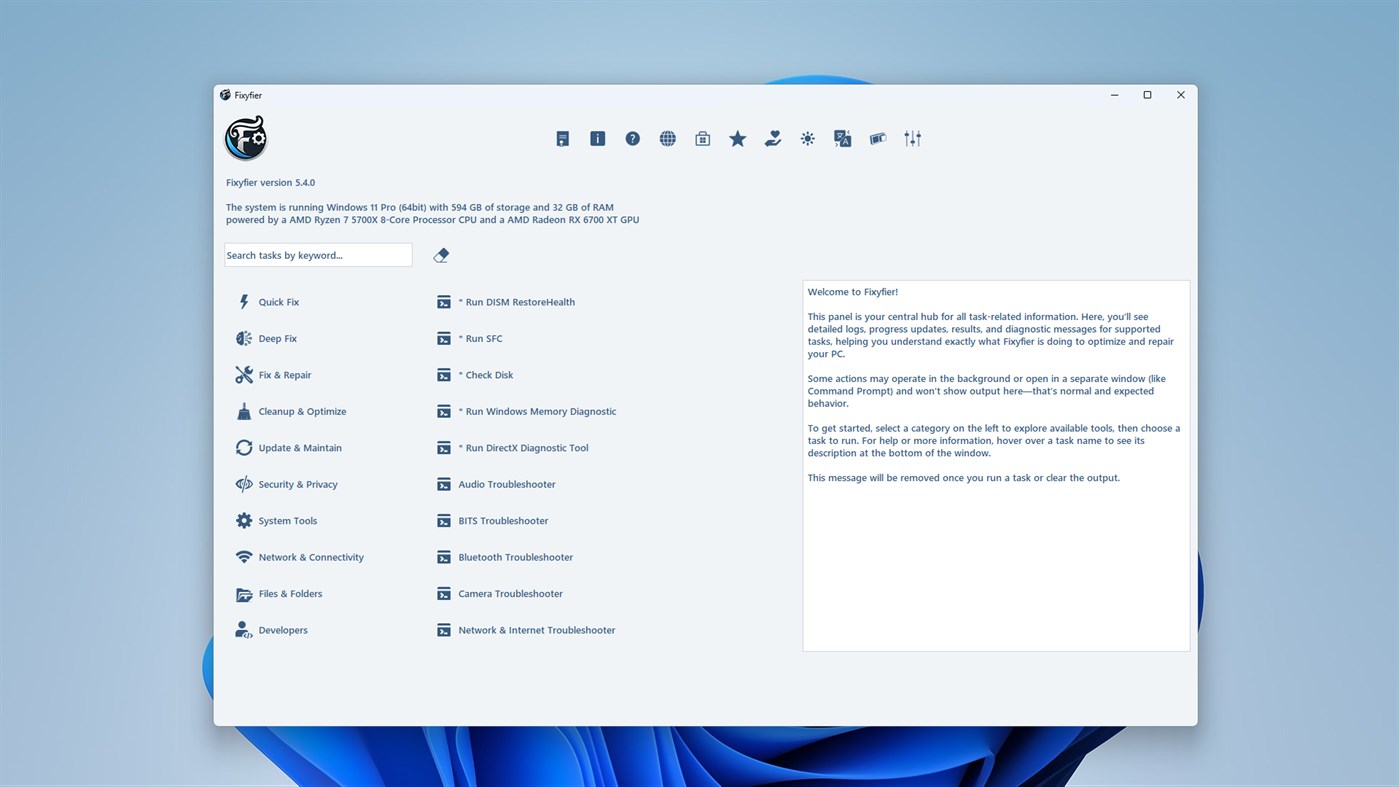Launch Network & Internet Troubleshooter
The height and width of the screenshot is (787, 1399).
coord(526,630)
